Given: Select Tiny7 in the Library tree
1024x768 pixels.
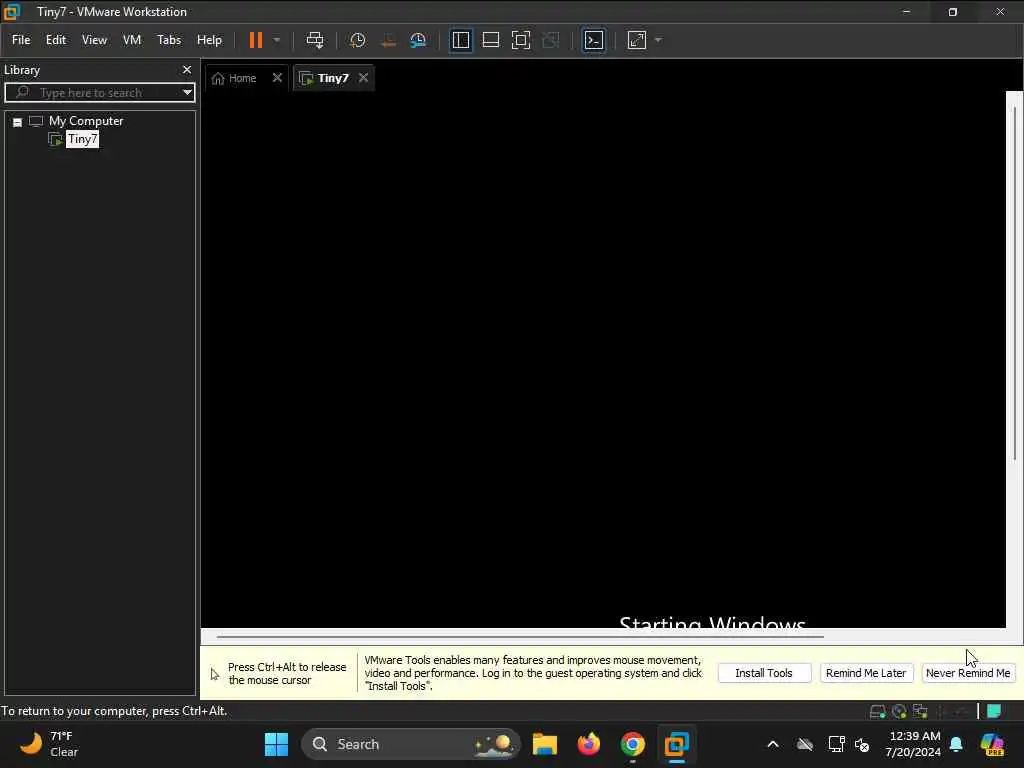Looking at the screenshot, I should click(x=82, y=139).
